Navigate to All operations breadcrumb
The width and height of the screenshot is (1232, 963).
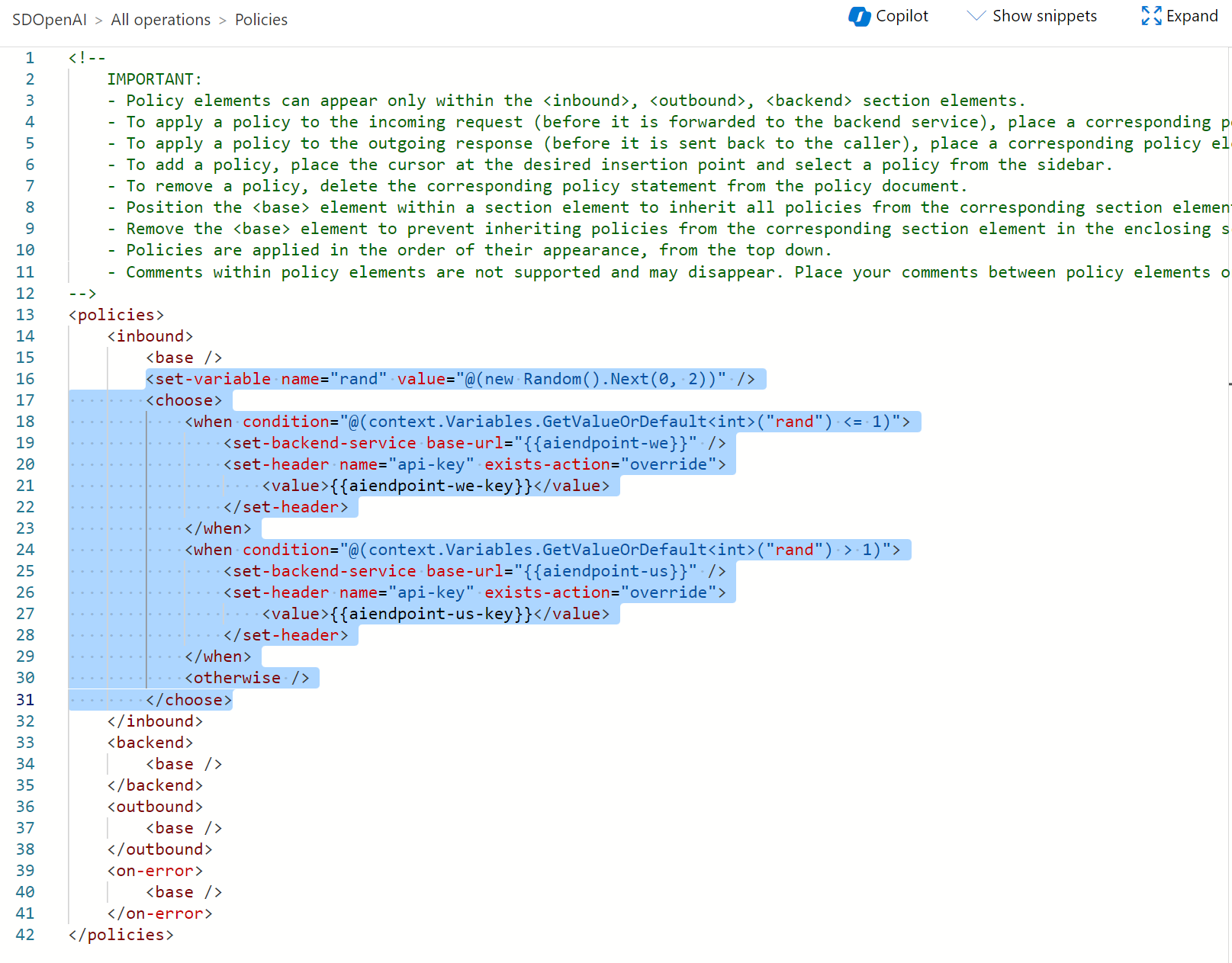click(160, 20)
